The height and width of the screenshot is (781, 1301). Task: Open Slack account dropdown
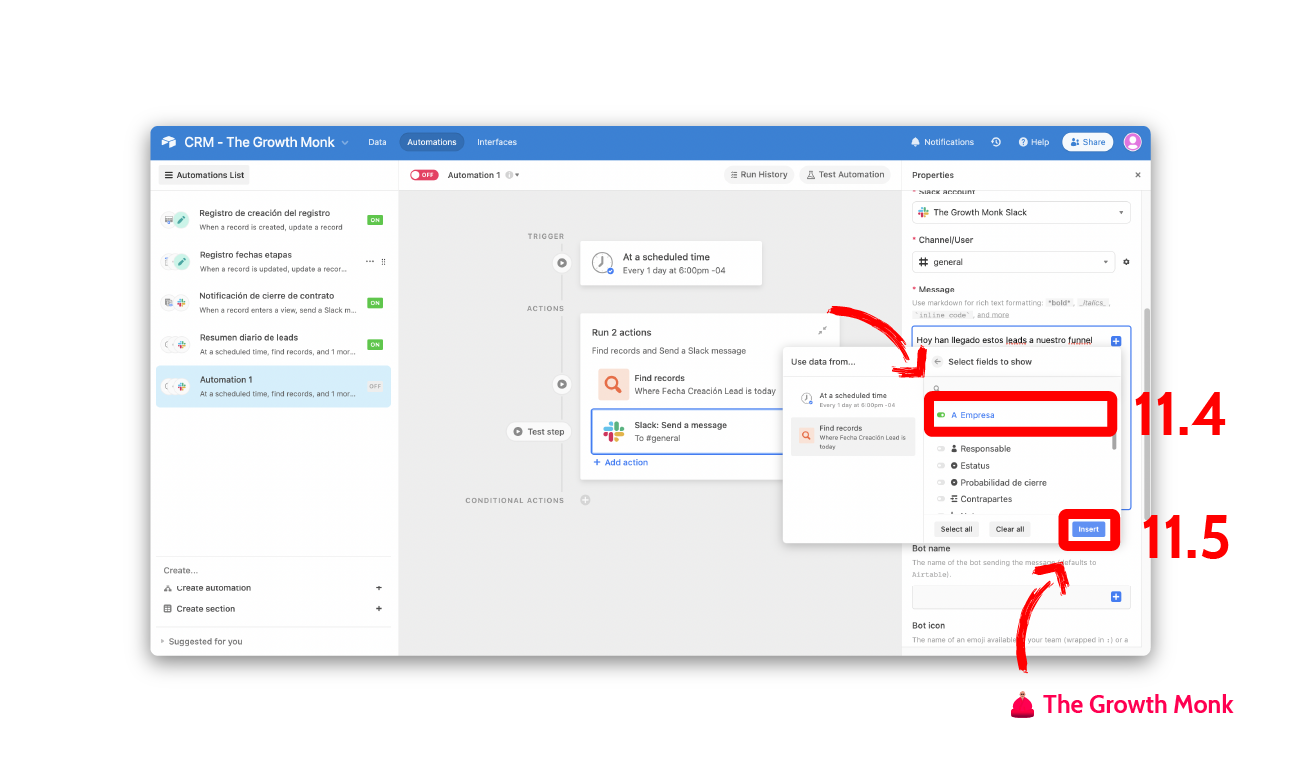point(1021,212)
